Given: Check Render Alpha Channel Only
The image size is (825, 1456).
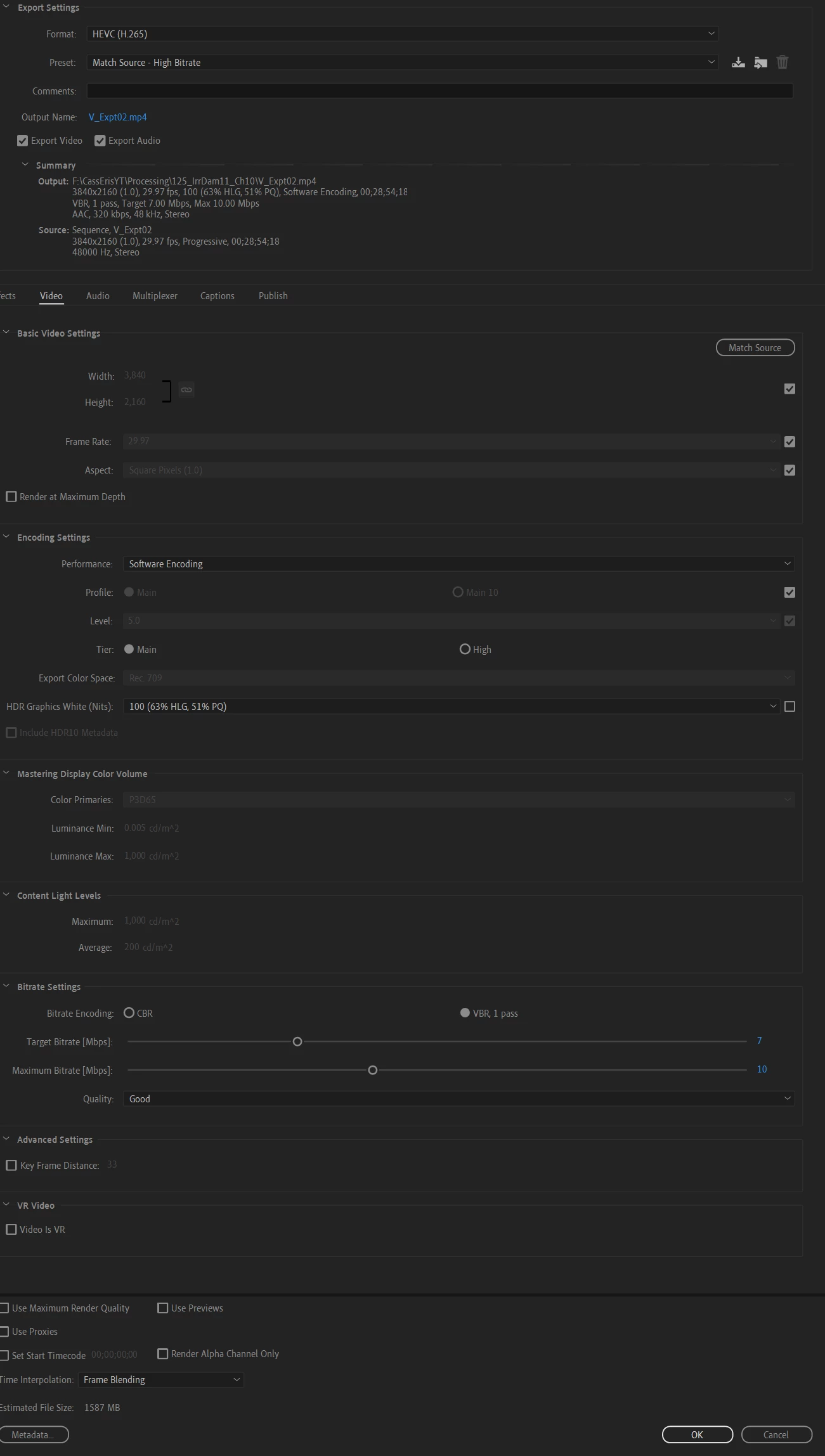Looking at the screenshot, I should (x=163, y=1354).
